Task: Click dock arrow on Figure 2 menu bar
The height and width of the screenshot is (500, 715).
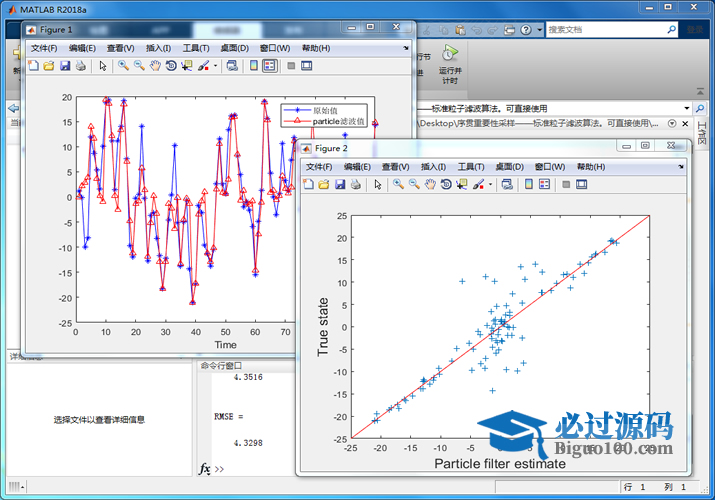Action: (x=681, y=167)
